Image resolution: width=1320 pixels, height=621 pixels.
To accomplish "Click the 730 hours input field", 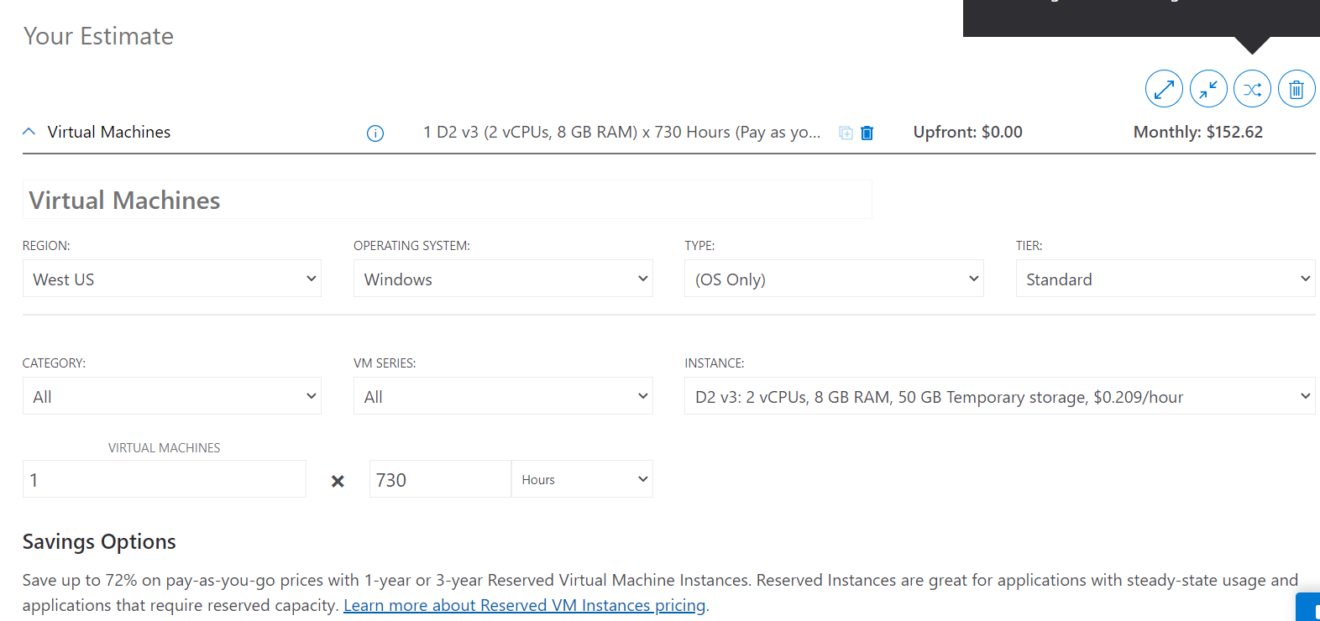I will (439, 479).
